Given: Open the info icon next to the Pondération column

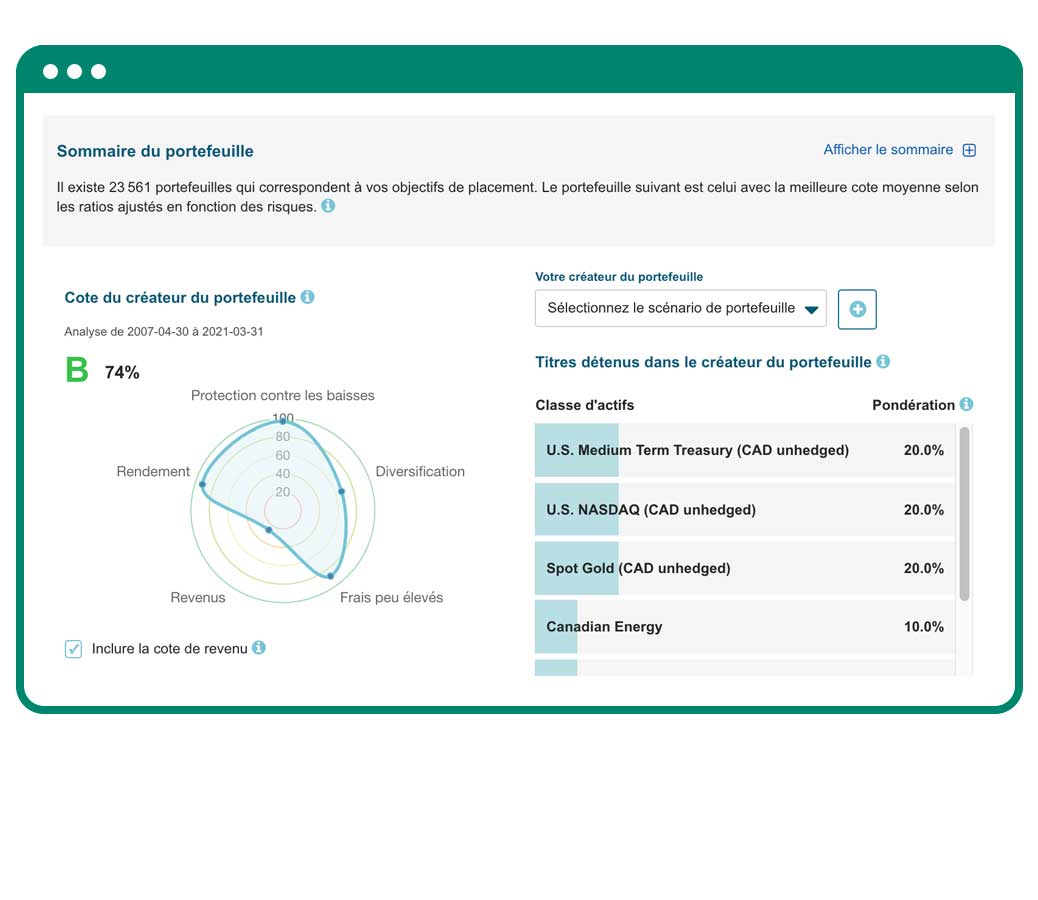Looking at the screenshot, I should (964, 405).
